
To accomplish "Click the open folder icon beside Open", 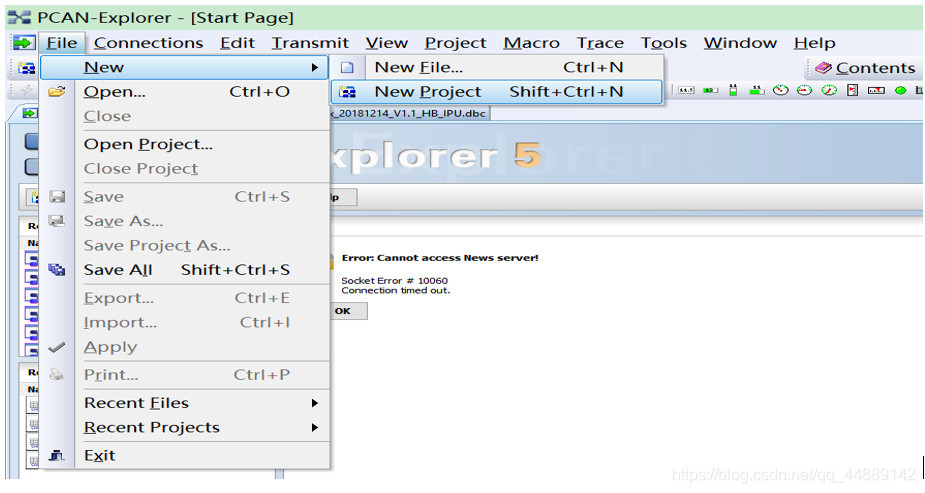I will click(57, 91).
